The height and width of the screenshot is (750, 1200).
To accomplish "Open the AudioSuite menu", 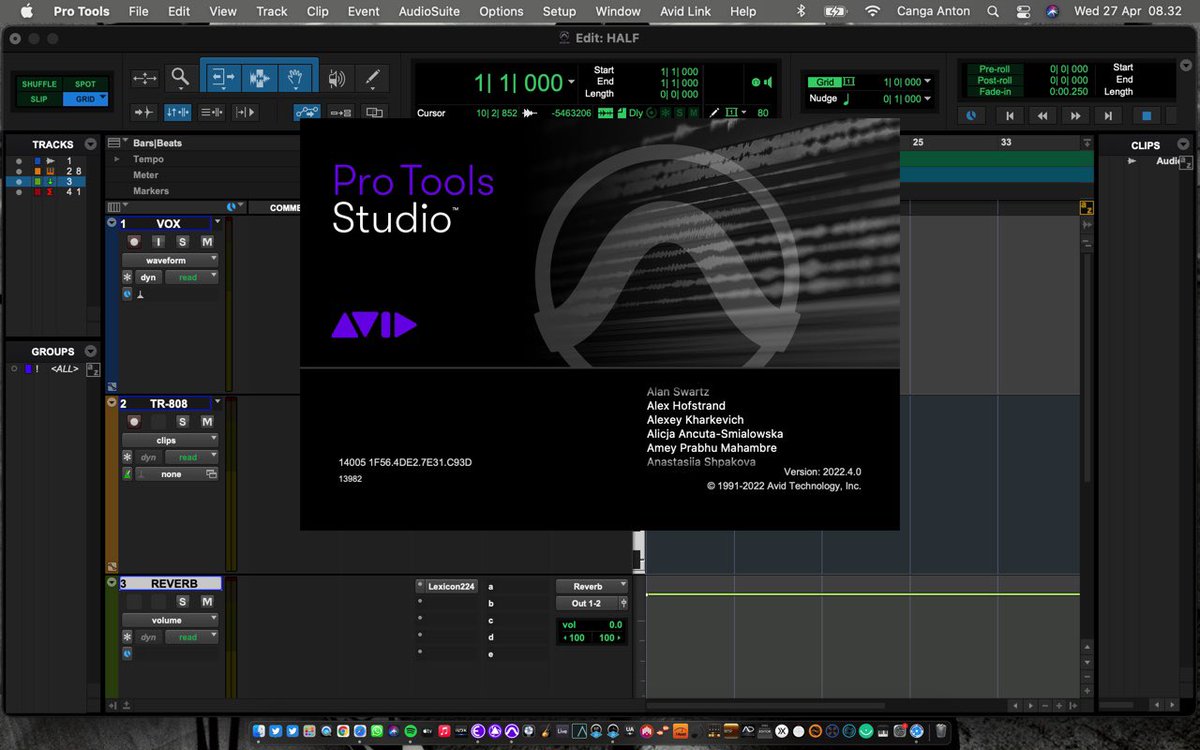I will [x=430, y=11].
